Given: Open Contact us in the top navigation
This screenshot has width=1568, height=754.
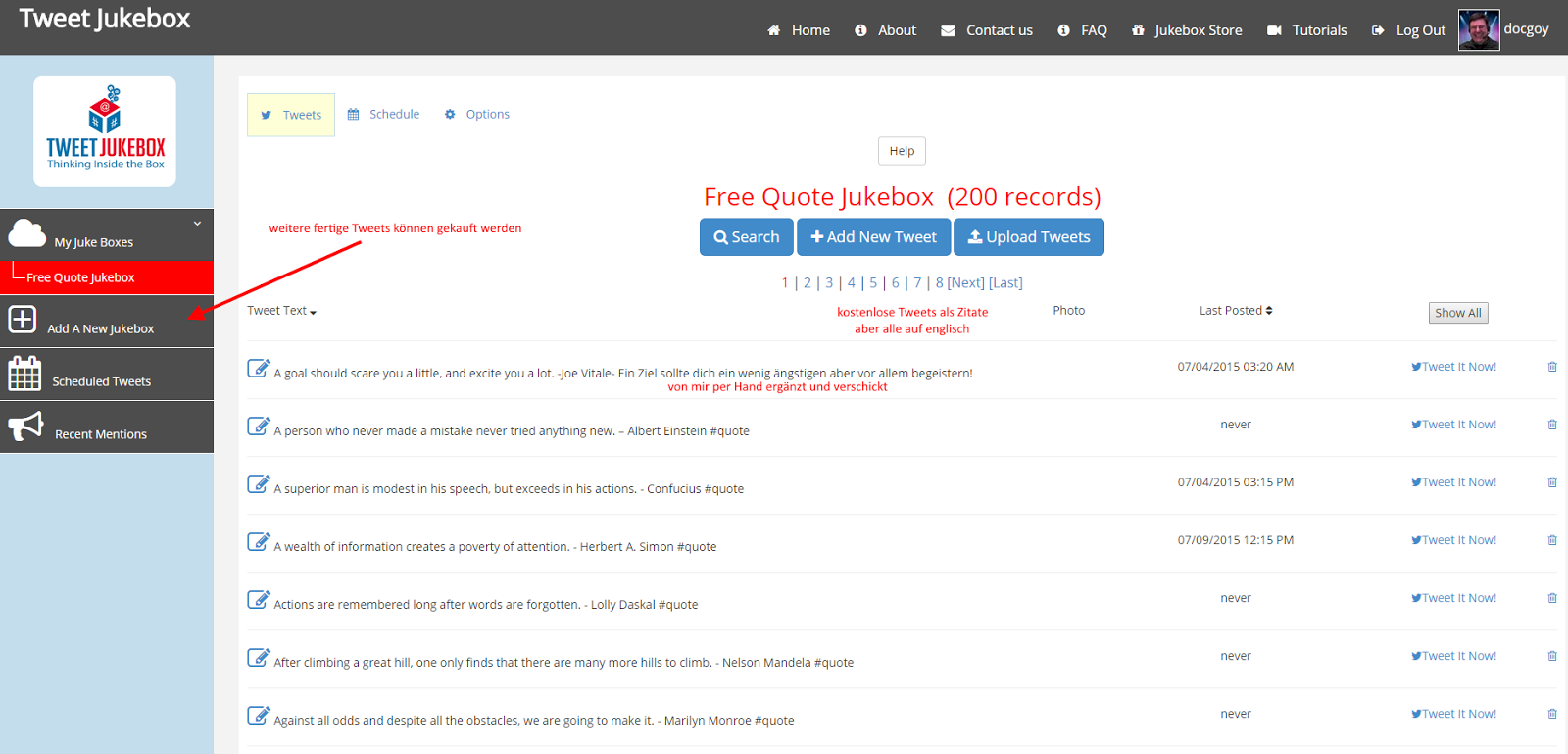Looking at the screenshot, I should click(x=987, y=30).
